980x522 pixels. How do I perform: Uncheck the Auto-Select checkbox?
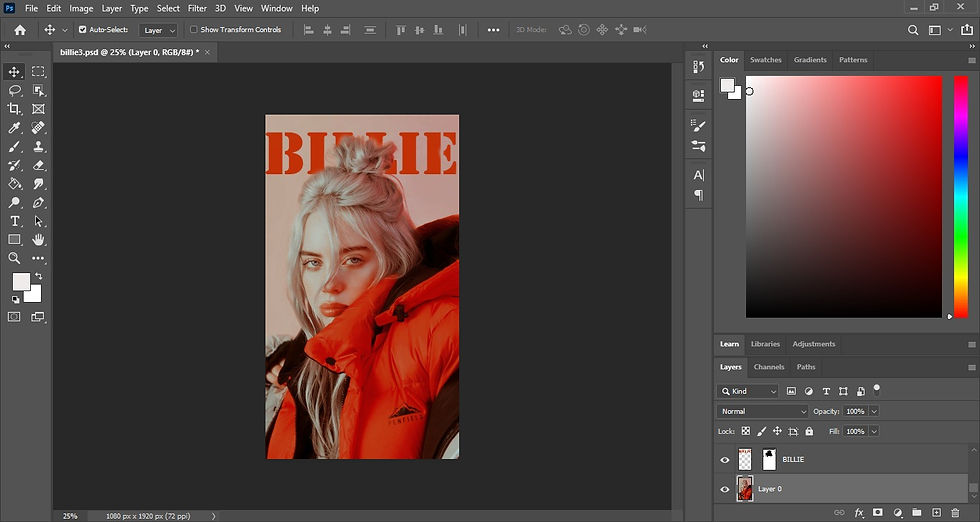click(83, 30)
